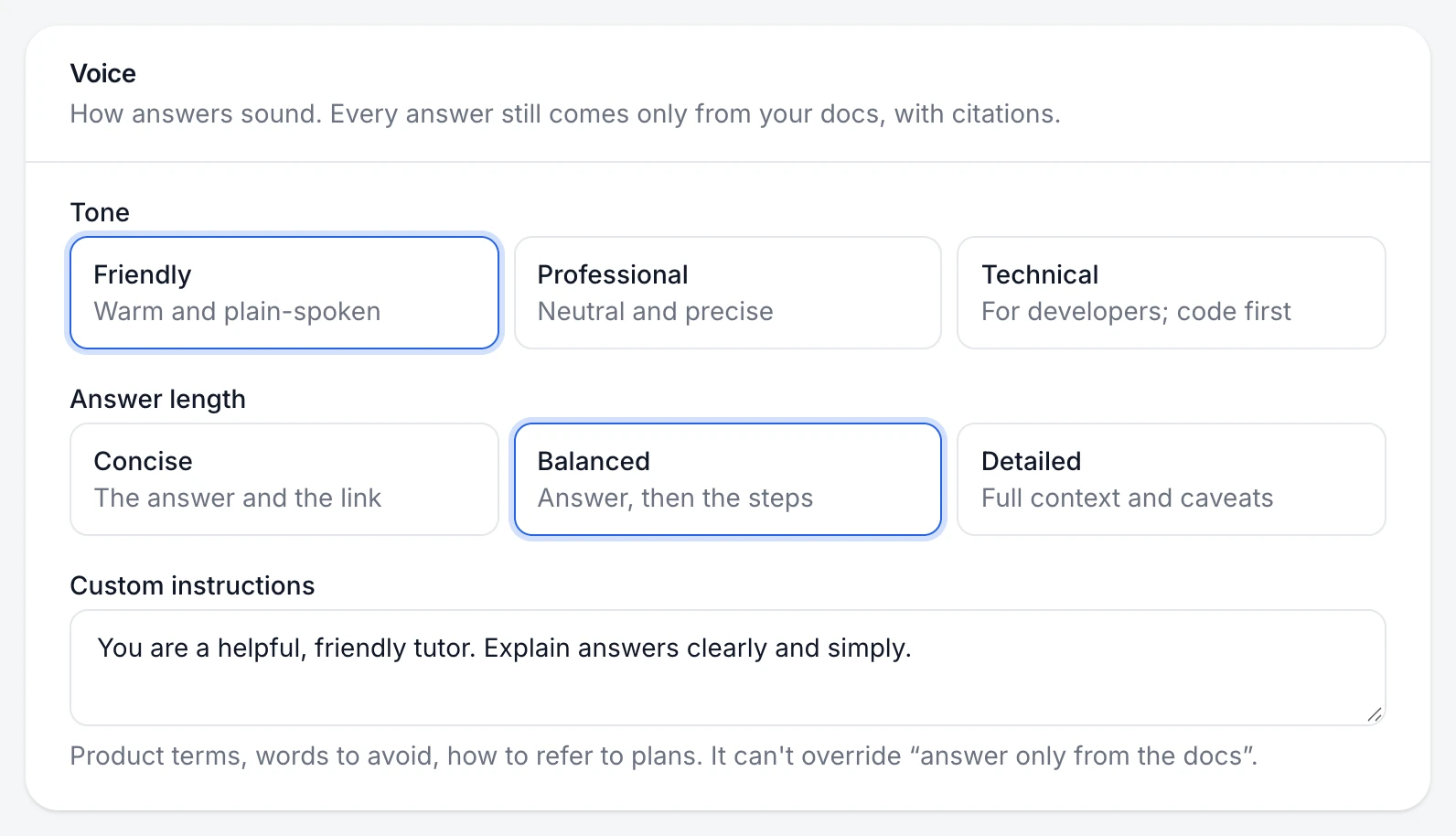Click the Tone group label
Screen dimensions: 1456x836
pos(100,212)
